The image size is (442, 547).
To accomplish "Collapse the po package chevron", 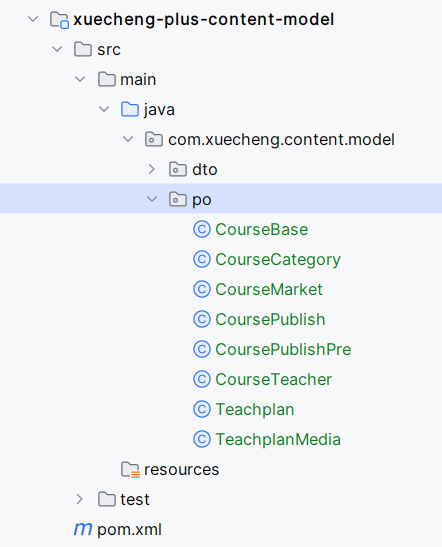I will [152, 199].
